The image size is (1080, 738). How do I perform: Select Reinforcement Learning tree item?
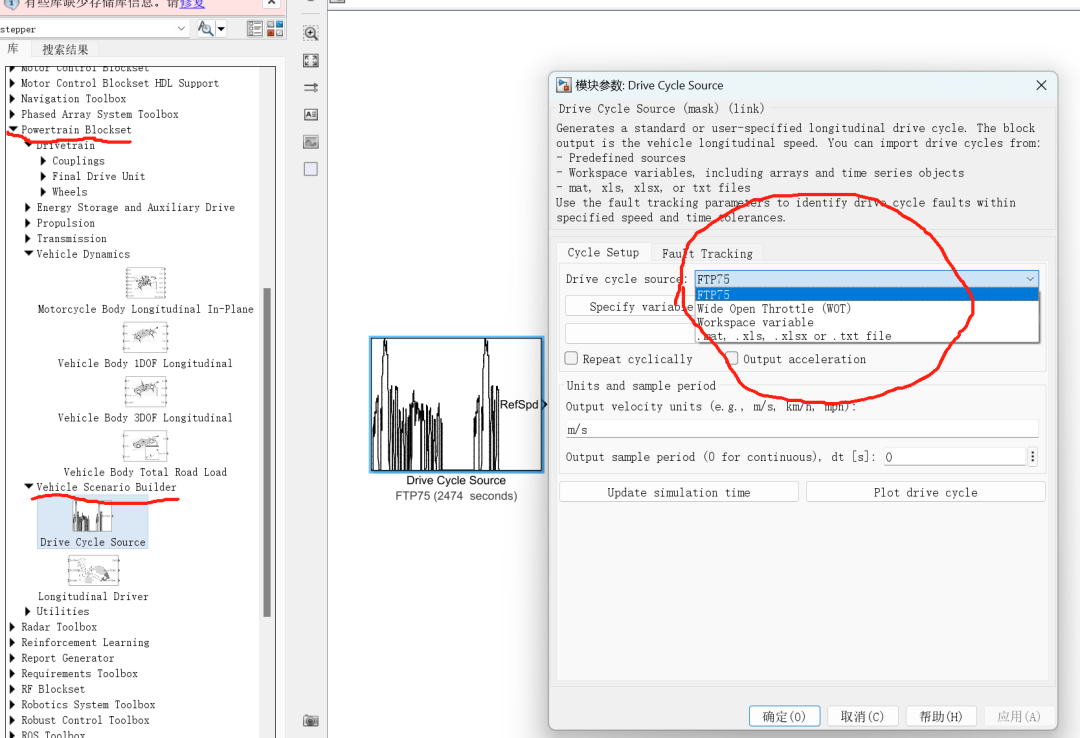tap(85, 642)
